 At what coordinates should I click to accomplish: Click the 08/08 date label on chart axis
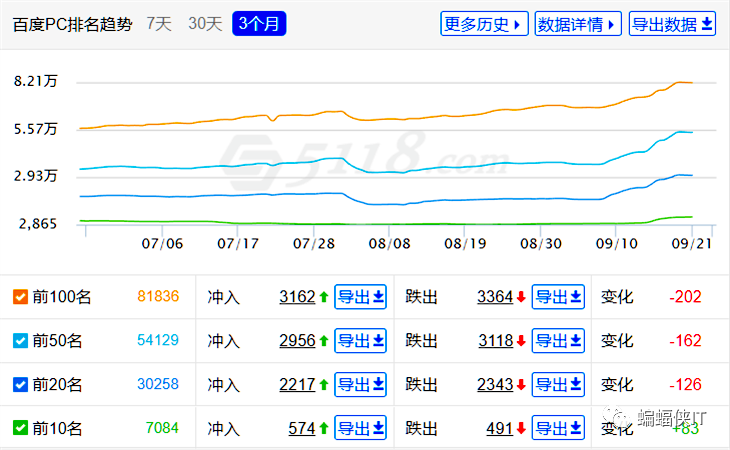pyautogui.click(x=389, y=243)
